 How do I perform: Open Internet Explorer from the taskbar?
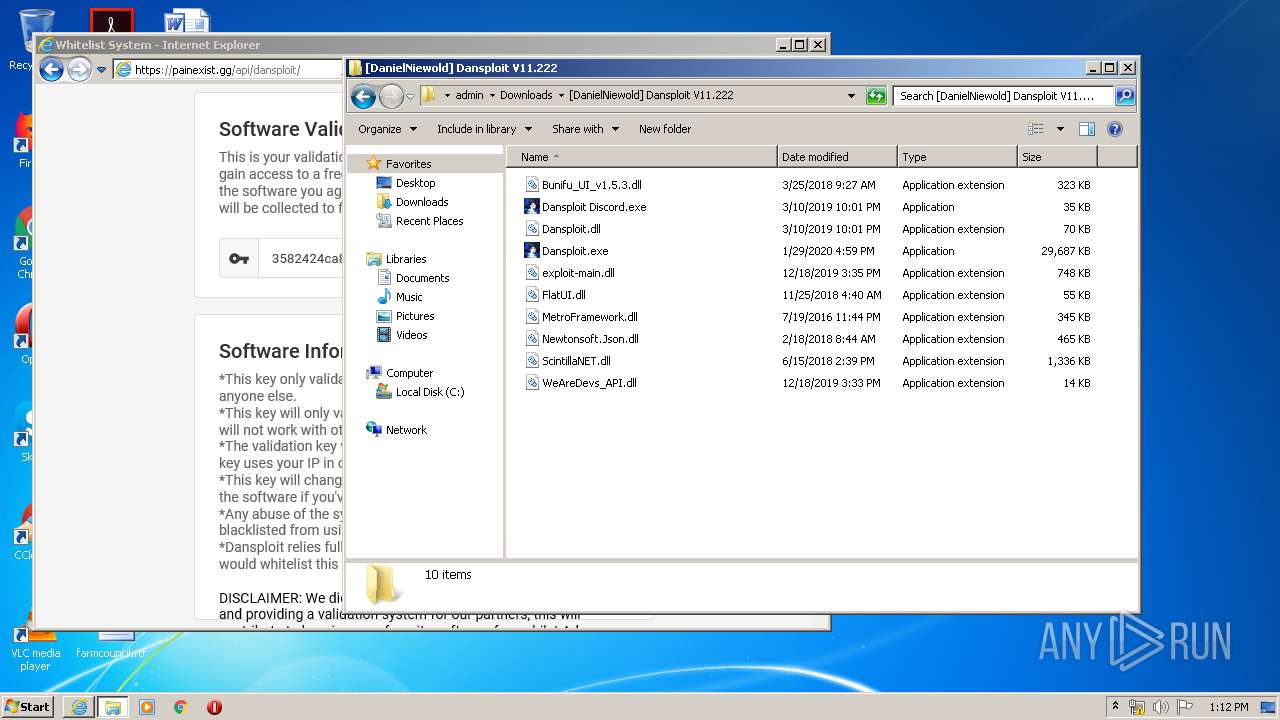[79, 707]
